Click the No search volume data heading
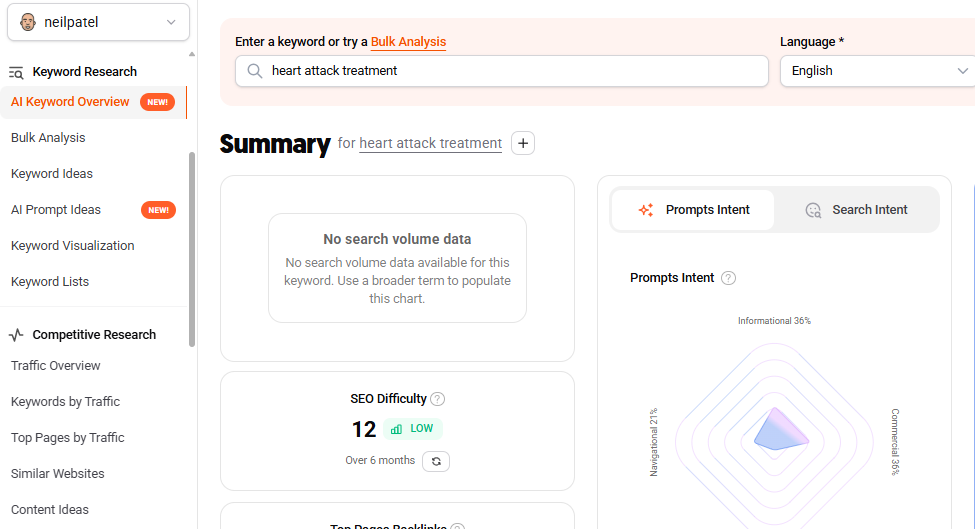Image resolution: width=975 pixels, height=529 pixels. pyautogui.click(x=397, y=239)
